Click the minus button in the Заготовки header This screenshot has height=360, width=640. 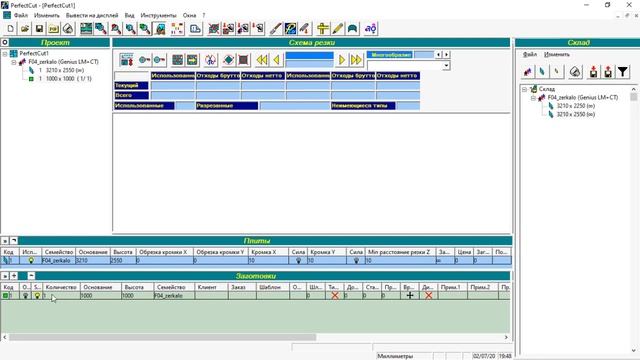pos(31,276)
